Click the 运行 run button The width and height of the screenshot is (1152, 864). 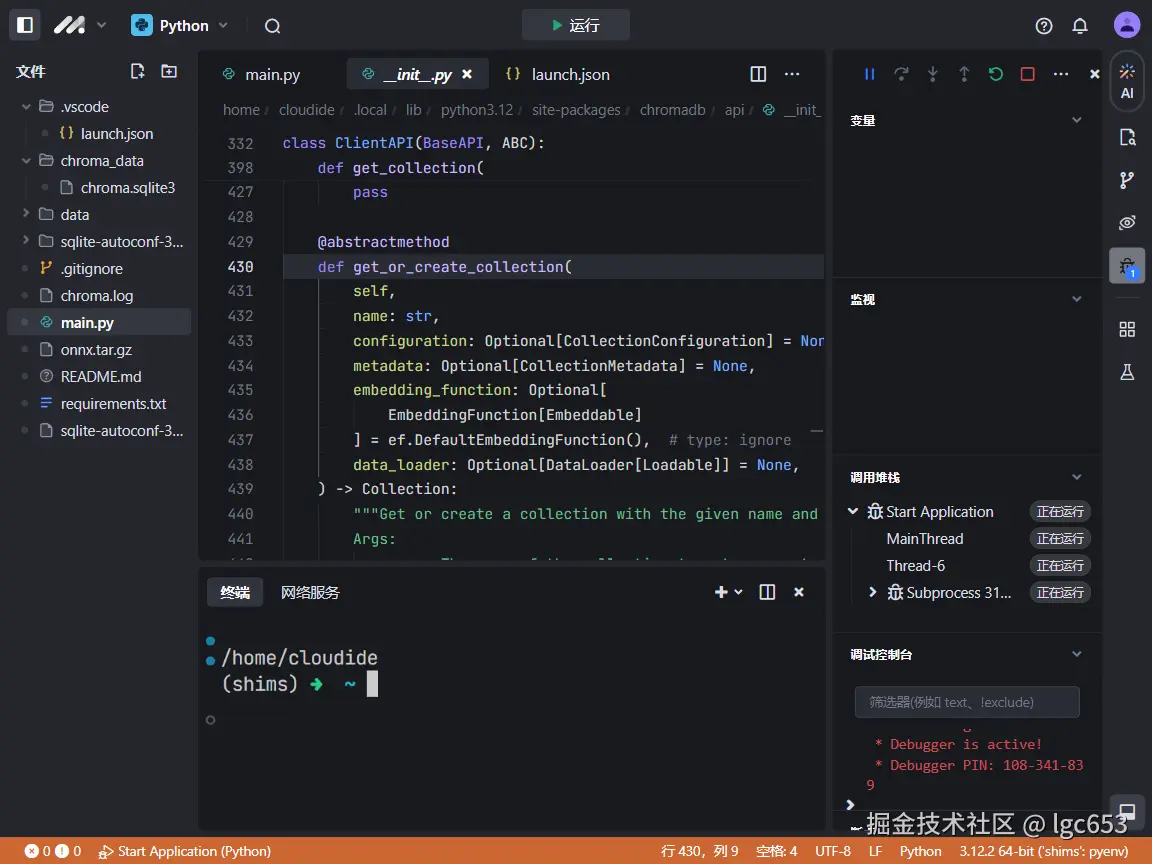click(576, 25)
